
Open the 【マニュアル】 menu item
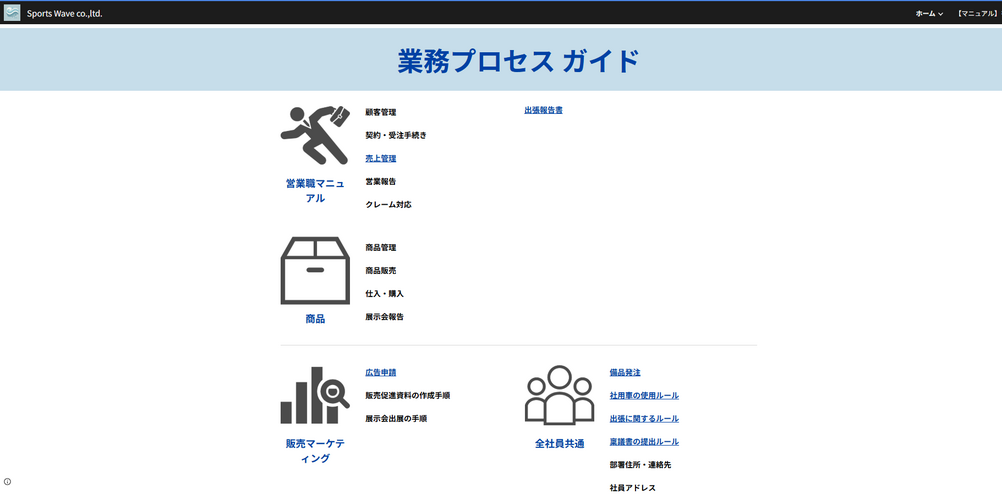(x=976, y=13)
